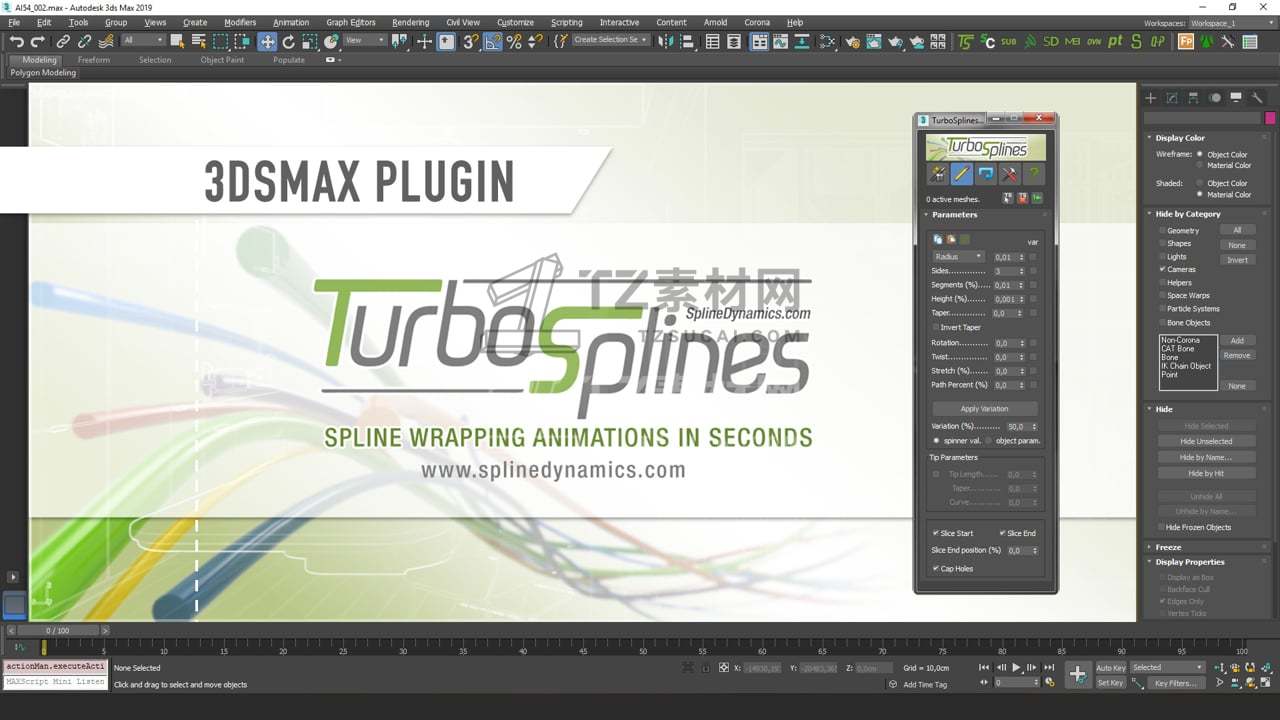This screenshot has width=1280, height=720.
Task: Open the Utilities wrench tab in command panel
Action: pyautogui.click(x=1257, y=98)
